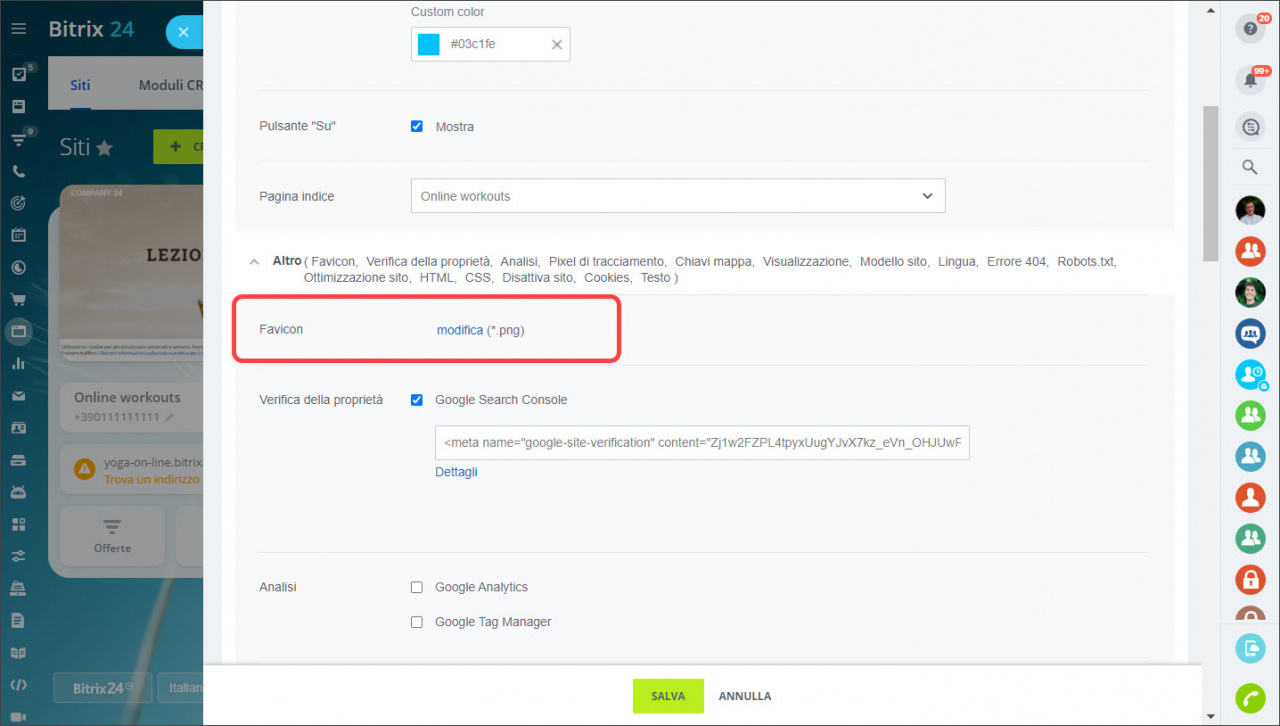This screenshot has height=726, width=1280.
Task: Click the shopping cart icon in left sidebar
Action: click(x=18, y=299)
